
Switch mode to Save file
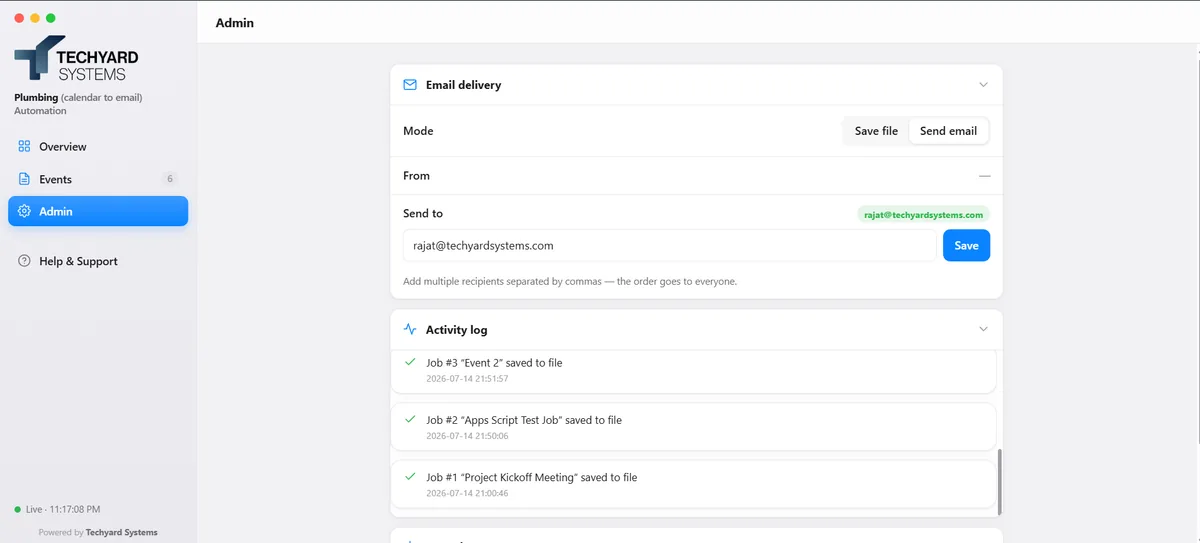[876, 131]
